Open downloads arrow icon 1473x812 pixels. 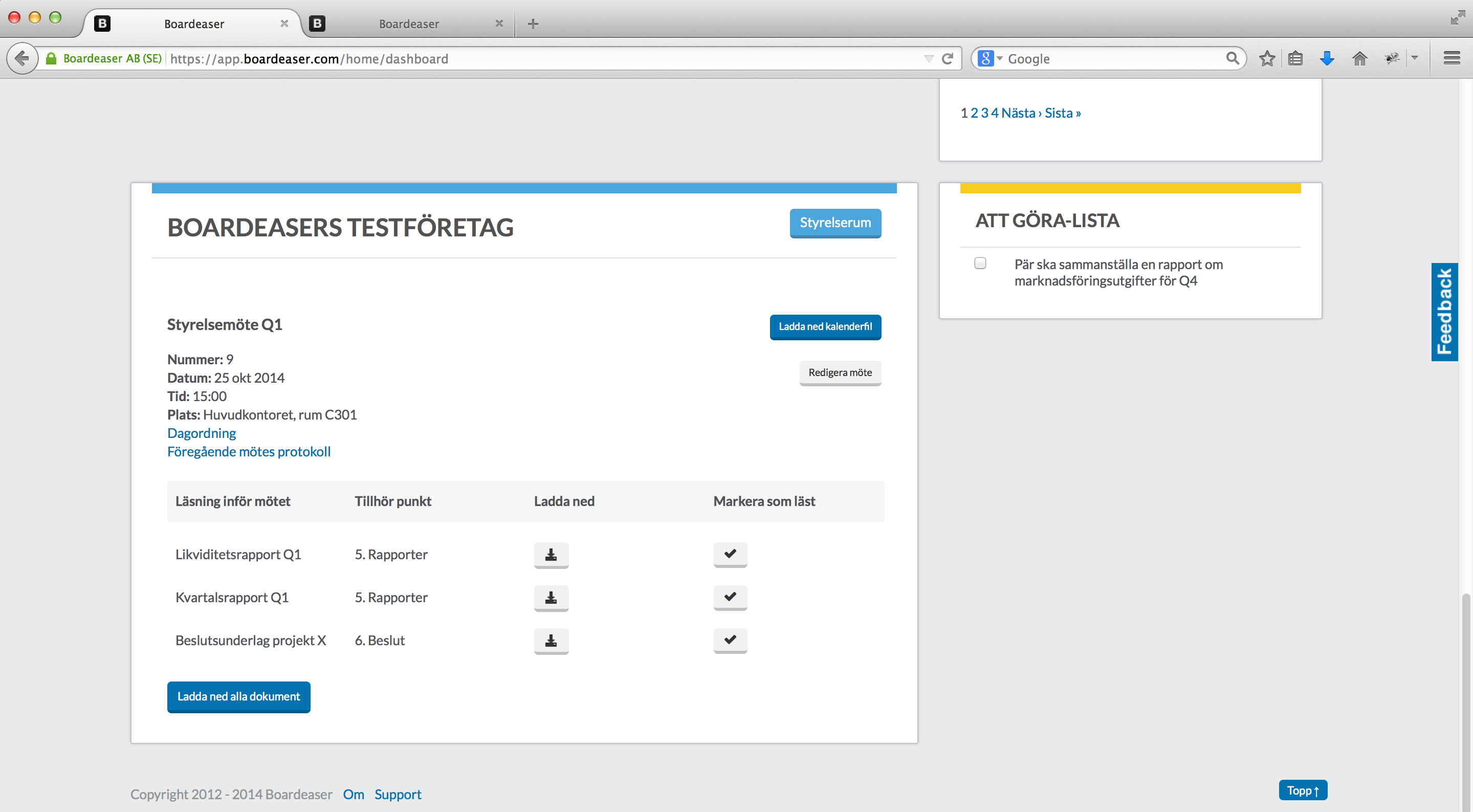point(1327,58)
